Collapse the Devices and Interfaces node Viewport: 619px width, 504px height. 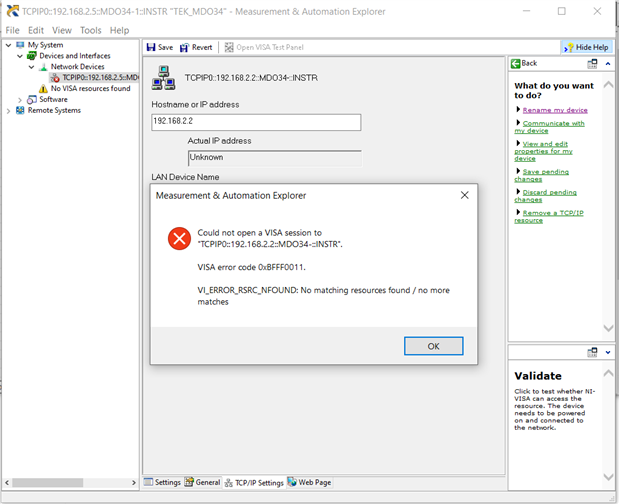[20, 56]
